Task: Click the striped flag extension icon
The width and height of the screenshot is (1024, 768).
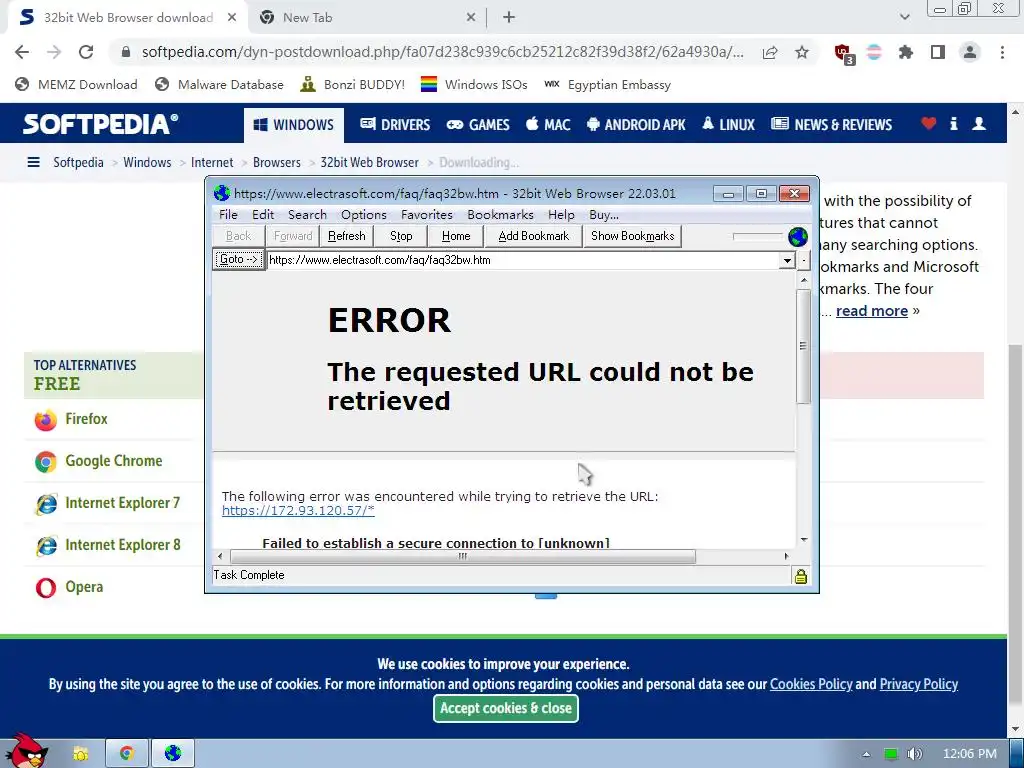Action: (x=874, y=52)
